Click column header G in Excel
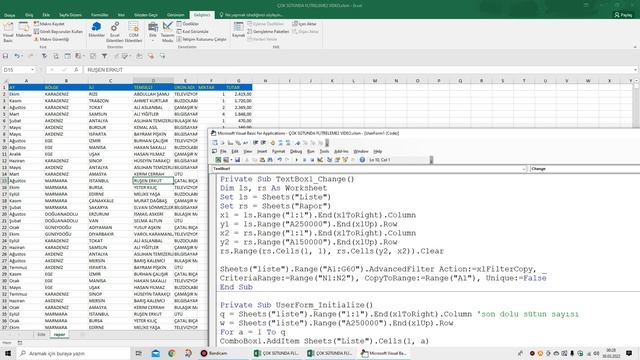The image size is (640, 360). [x=238, y=81]
